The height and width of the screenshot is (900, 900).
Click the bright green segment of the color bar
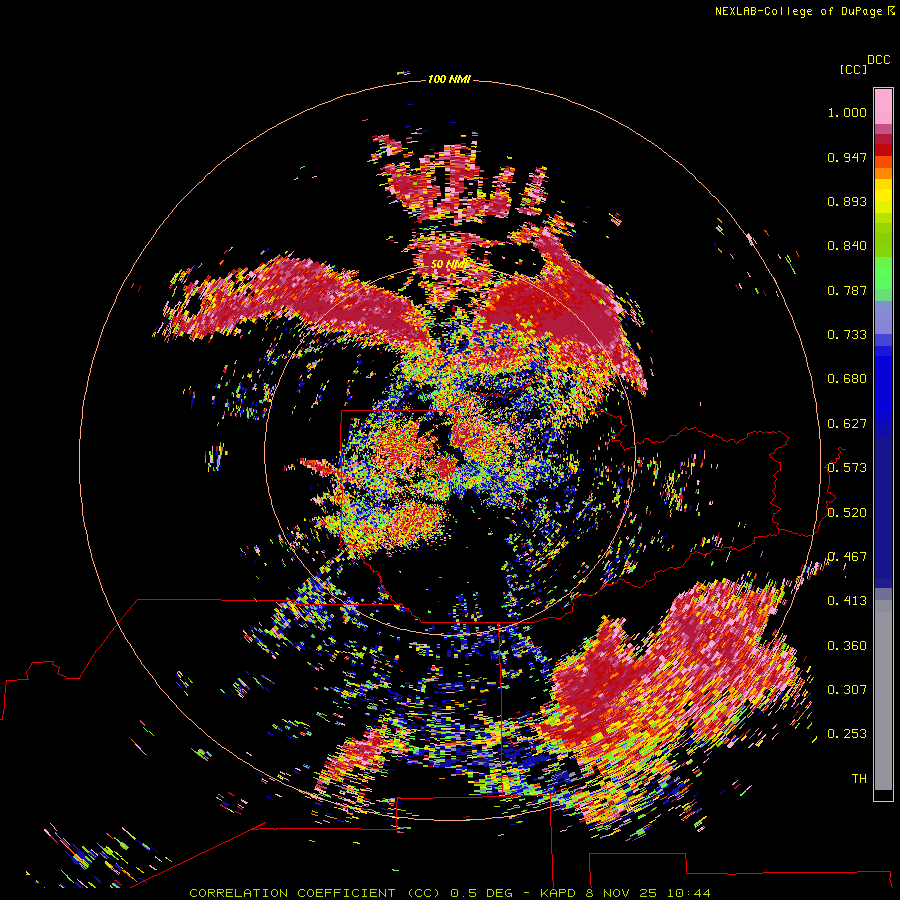(883, 273)
